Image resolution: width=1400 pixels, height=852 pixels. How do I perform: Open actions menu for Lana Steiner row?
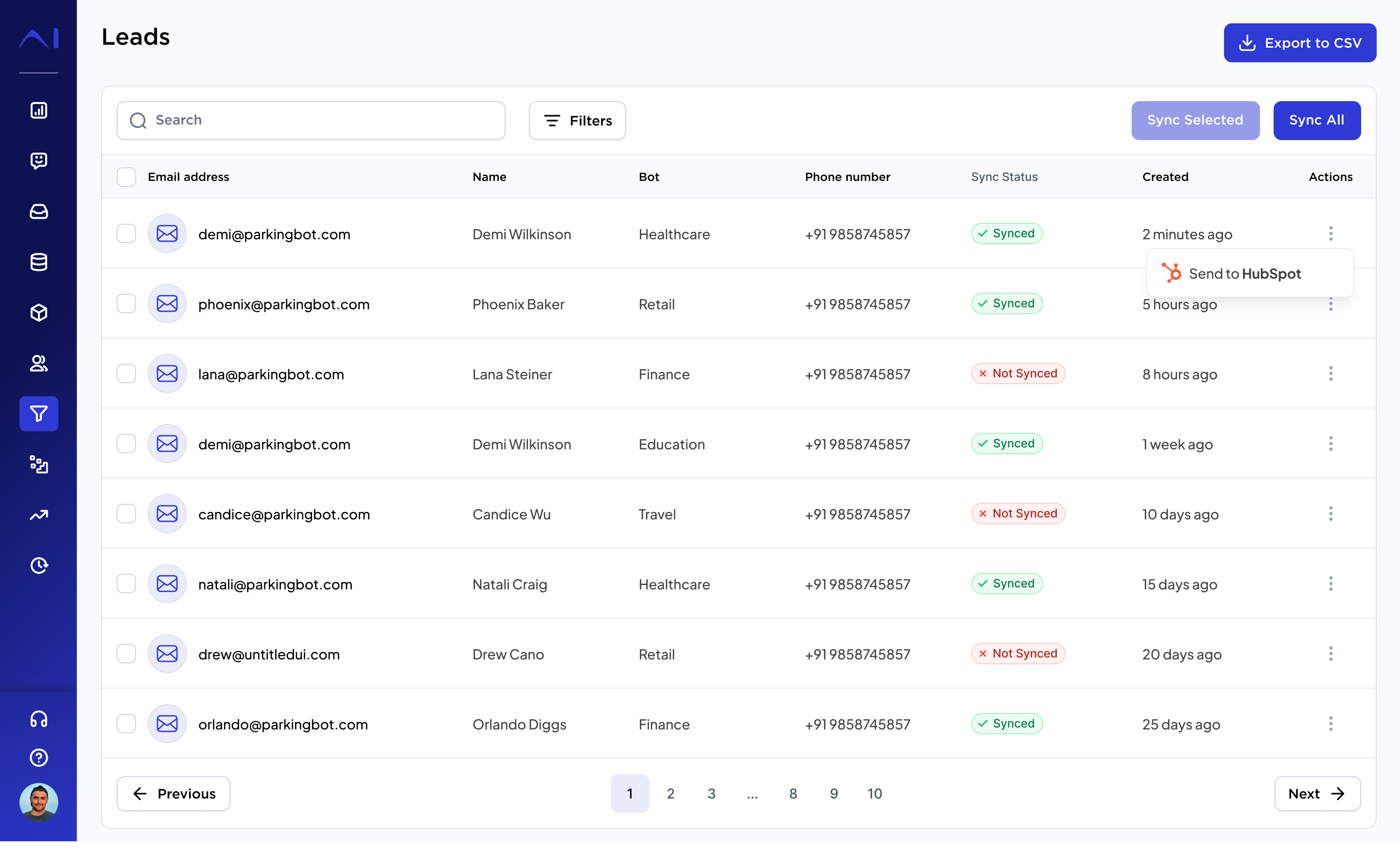(x=1330, y=373)
